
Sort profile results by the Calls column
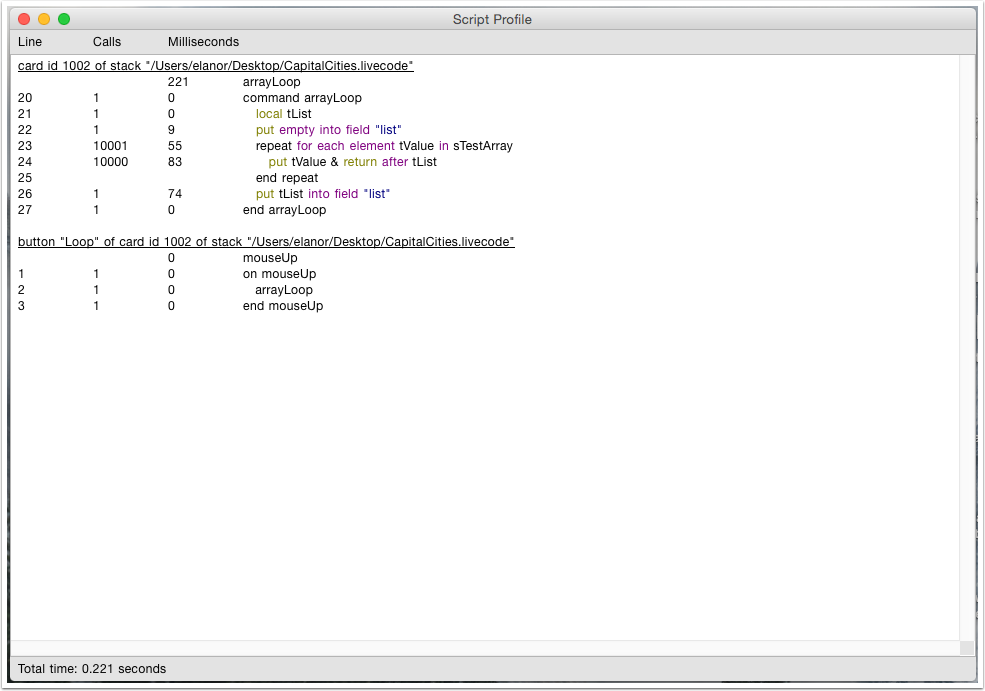pyautogui.click(x=106, y=41)
